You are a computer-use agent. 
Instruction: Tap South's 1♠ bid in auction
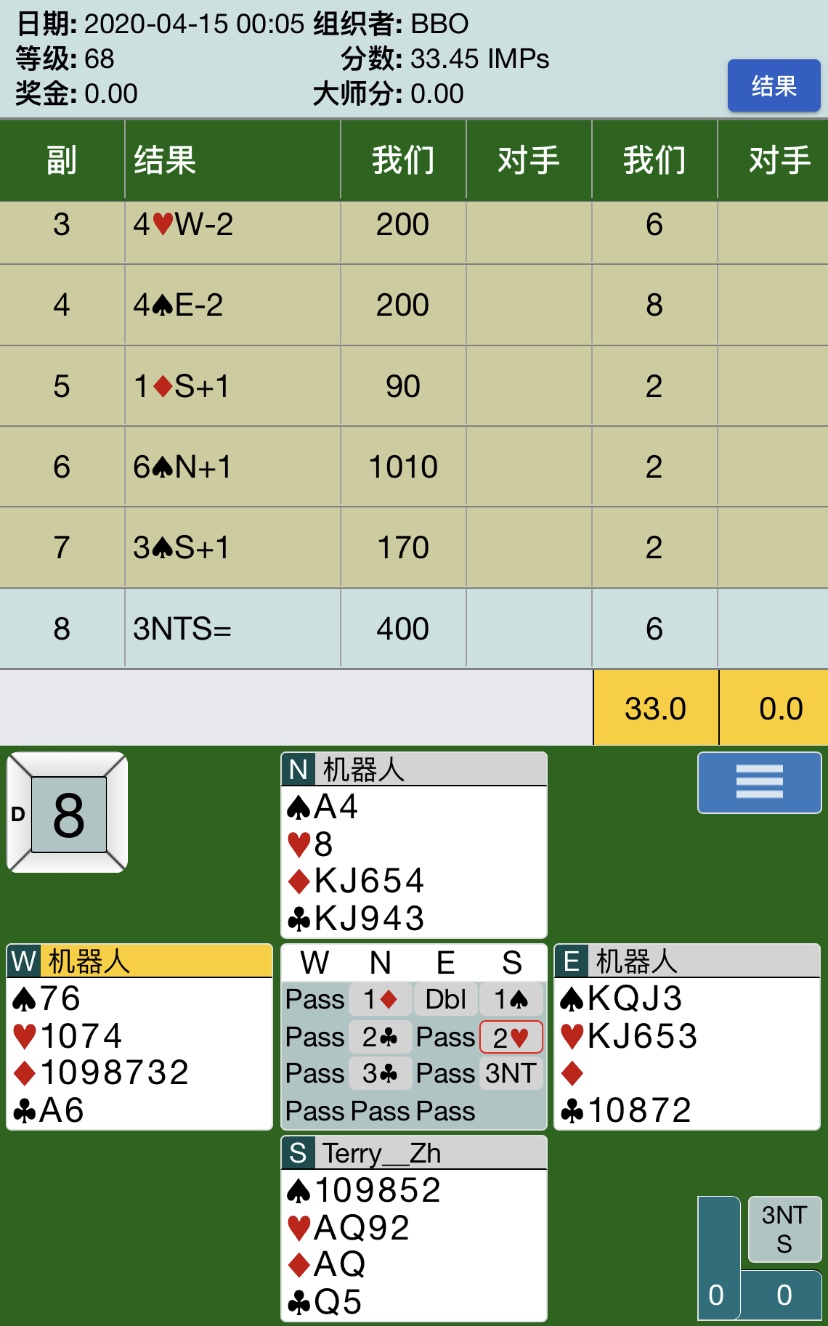tap(511, 999)
